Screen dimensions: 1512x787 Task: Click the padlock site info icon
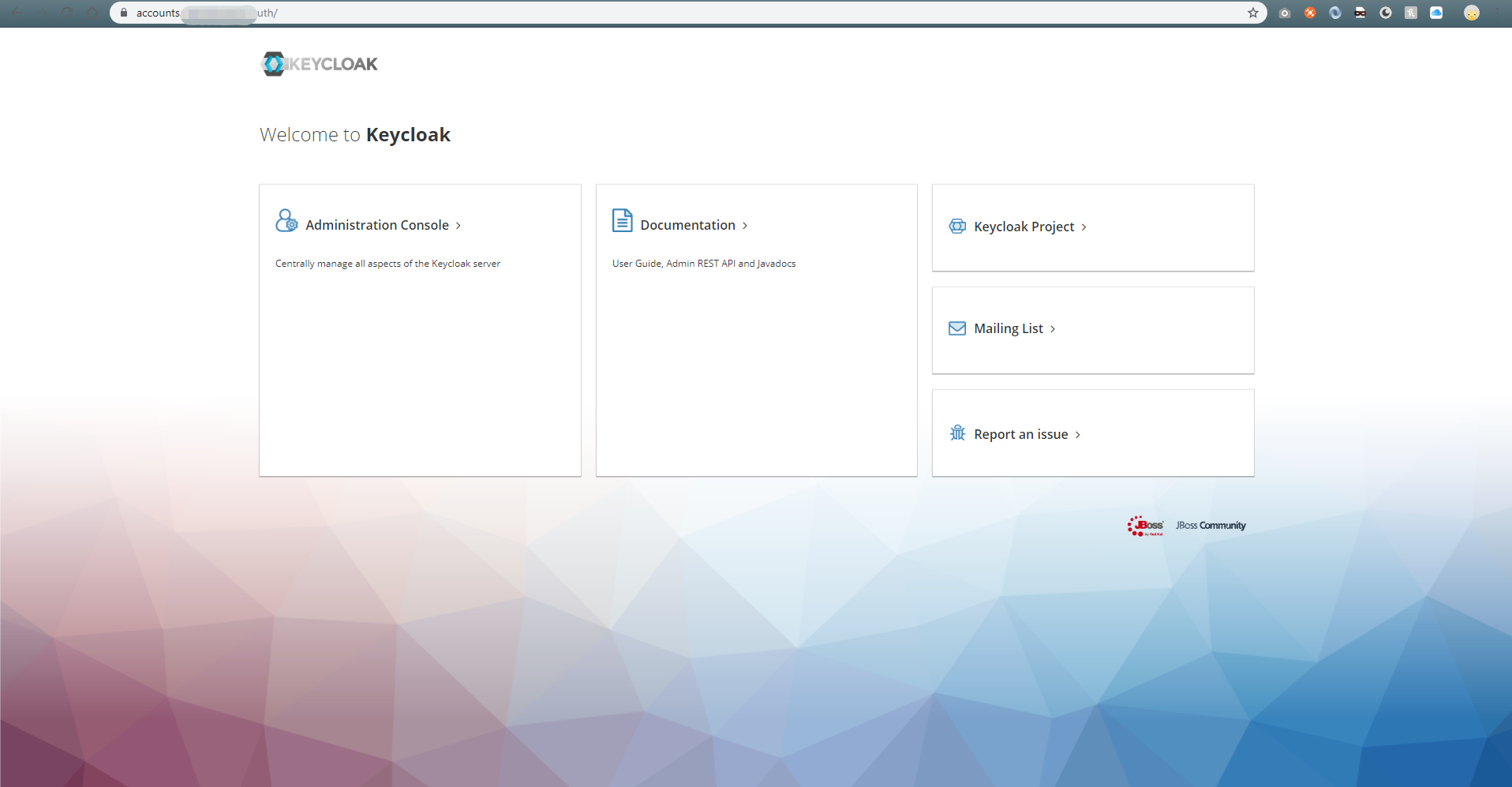point(124,13)
